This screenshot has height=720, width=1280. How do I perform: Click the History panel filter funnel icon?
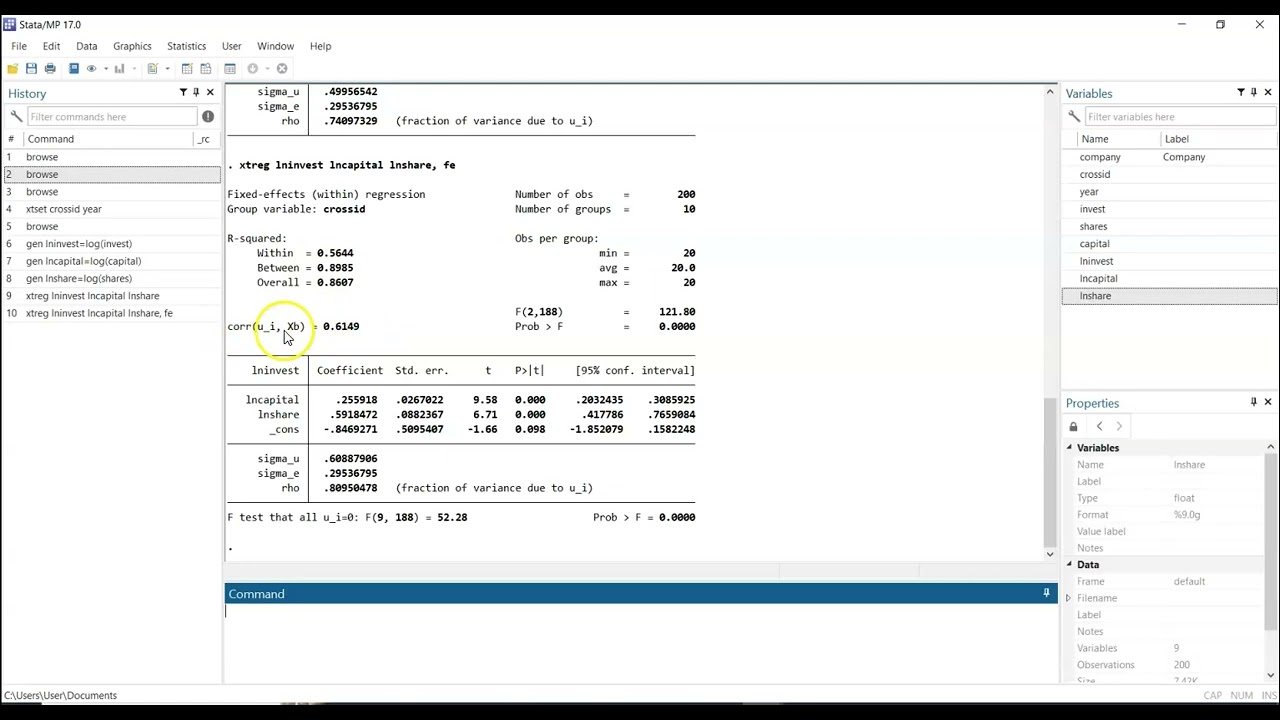183,92
